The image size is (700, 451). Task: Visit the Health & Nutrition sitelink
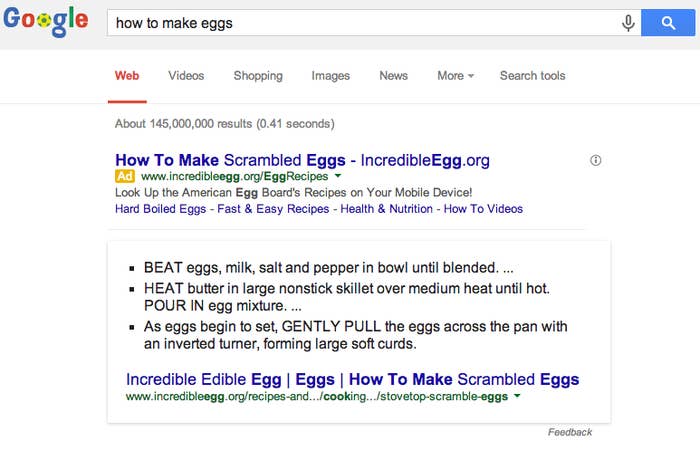click(387, 209)
